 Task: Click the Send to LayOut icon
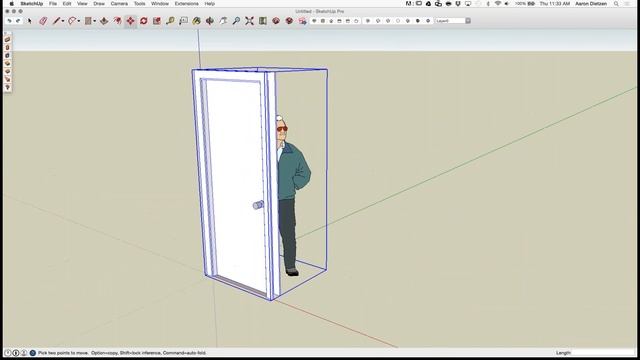[302, 21]
